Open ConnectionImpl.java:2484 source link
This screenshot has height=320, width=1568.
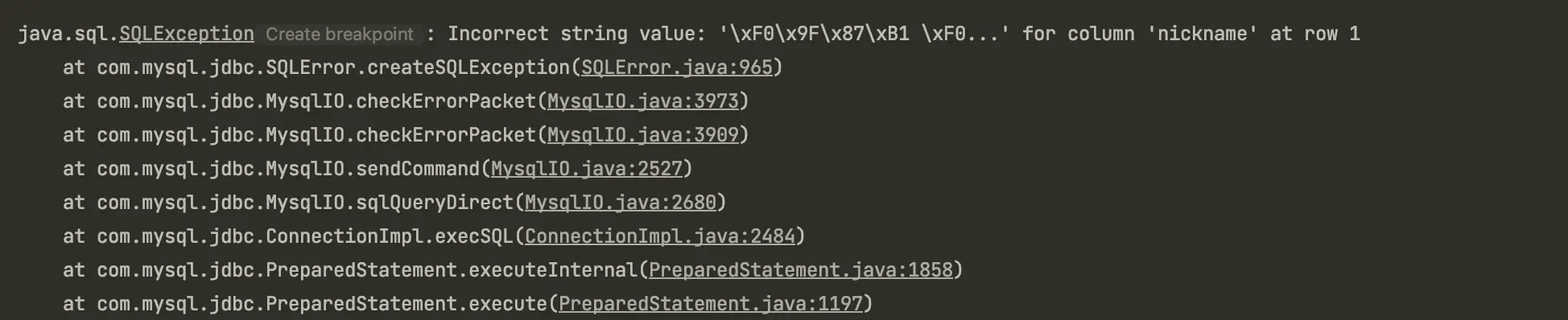pyautogui.click(x=659, y=236)
